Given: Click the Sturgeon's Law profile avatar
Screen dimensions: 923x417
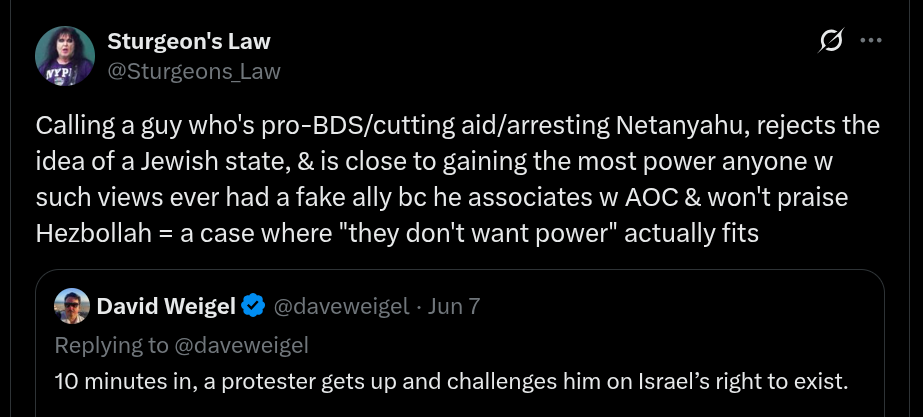Looking at the screenshot, I should (x=65, y=56).
